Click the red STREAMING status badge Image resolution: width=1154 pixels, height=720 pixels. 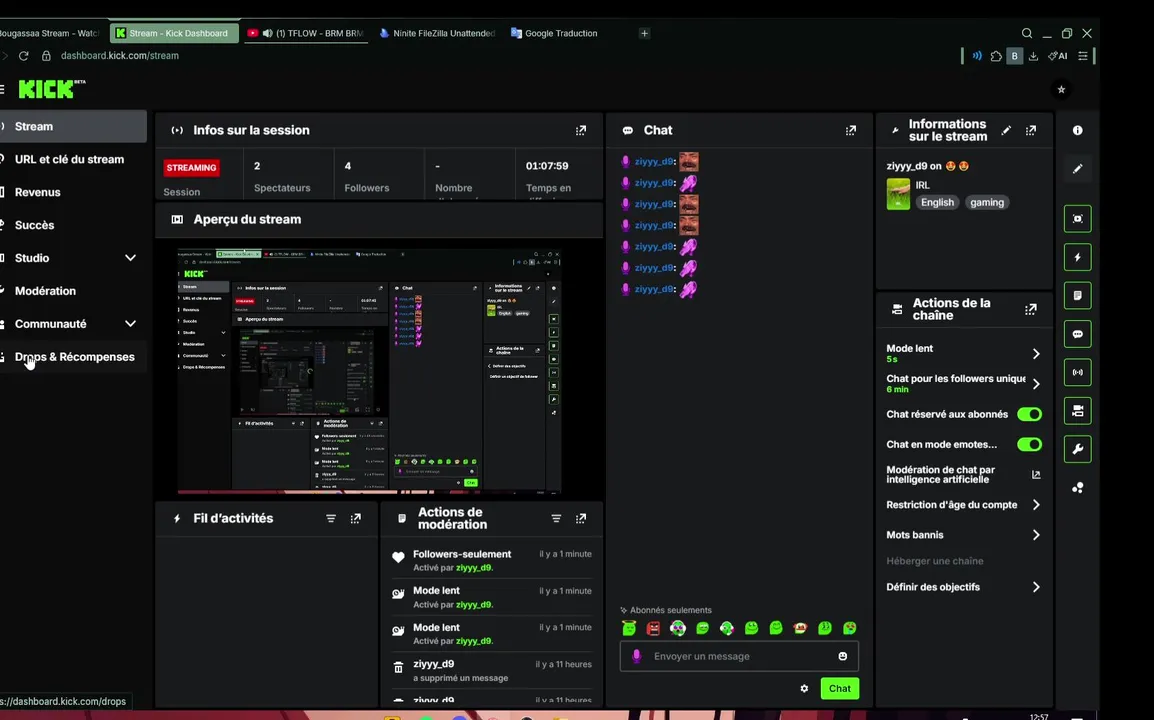(x=191, y=168)
